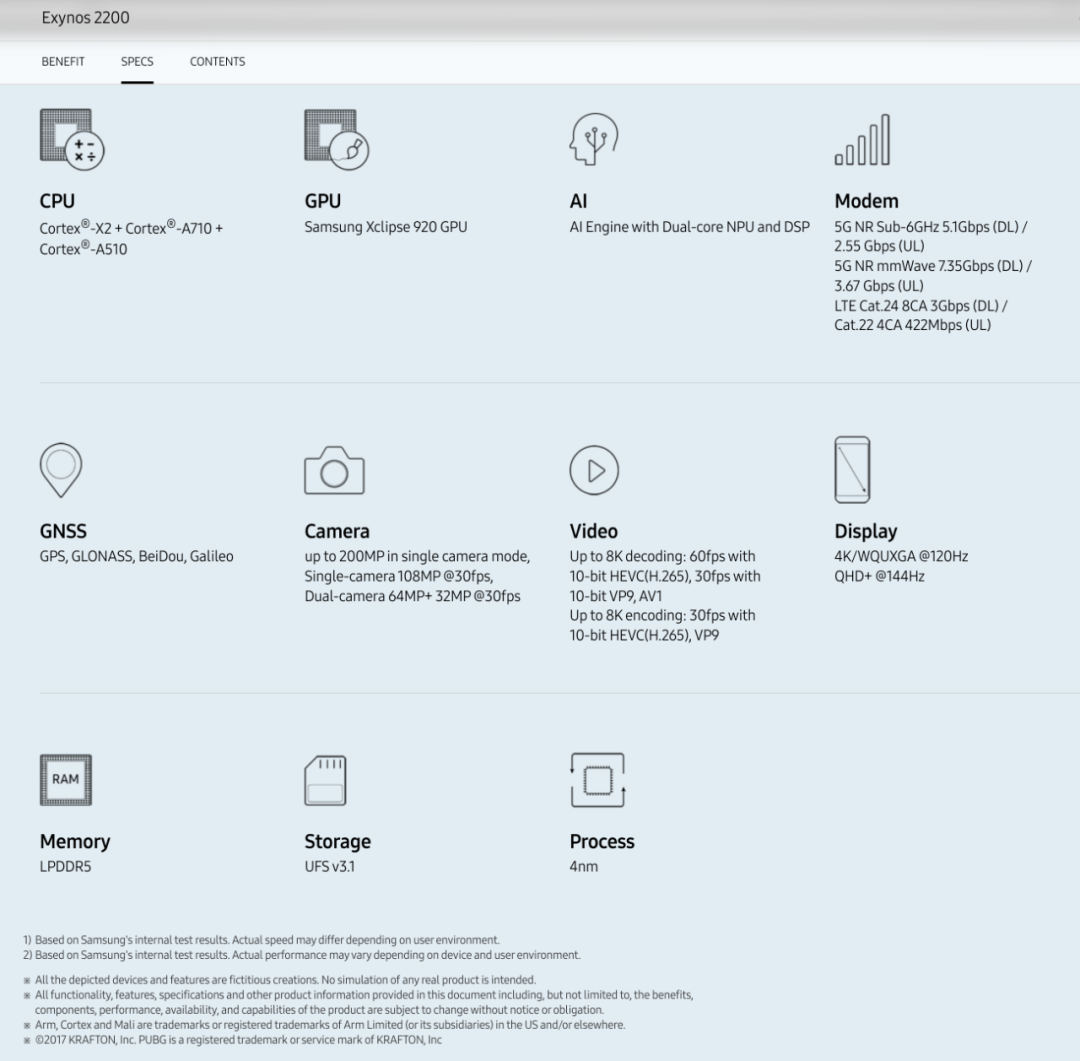
Task: Click '5G NR Sub-6GHz 5.1Gbps (DL) /' line
Action: coord(931,227)
